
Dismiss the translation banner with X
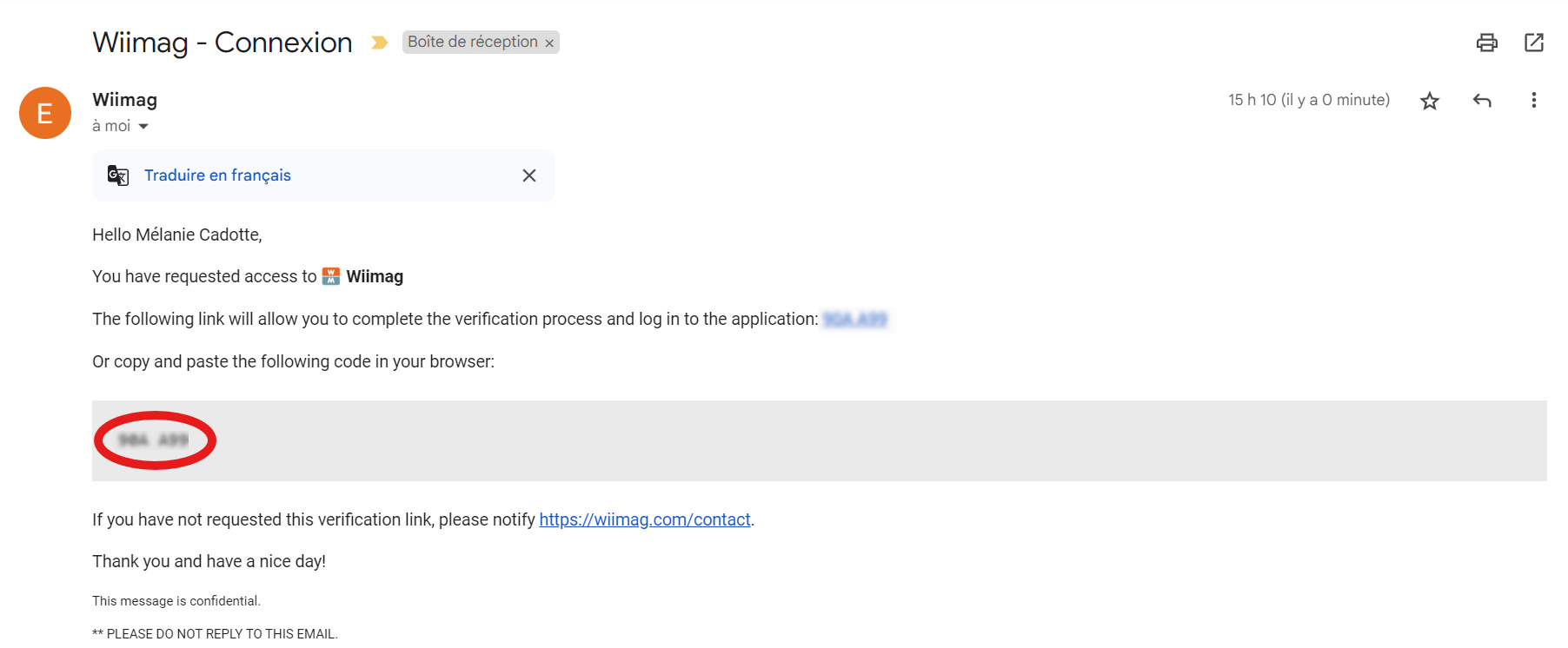click(529, 175)
